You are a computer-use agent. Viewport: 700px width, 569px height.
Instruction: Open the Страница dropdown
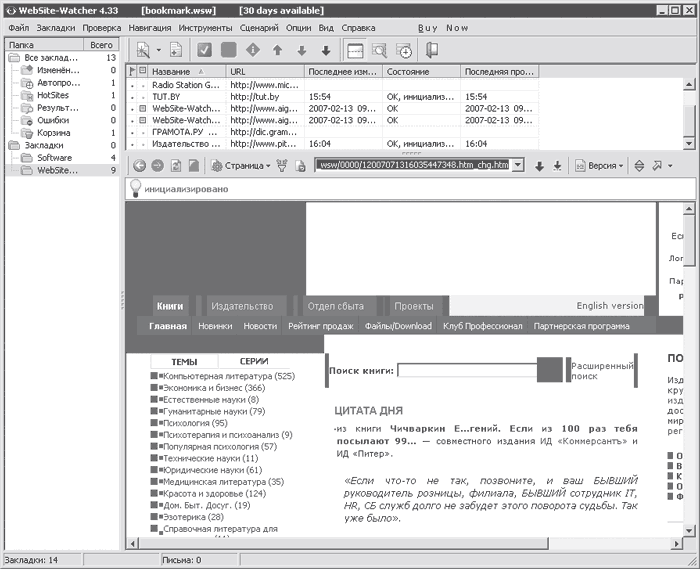[x=241, y=166]
